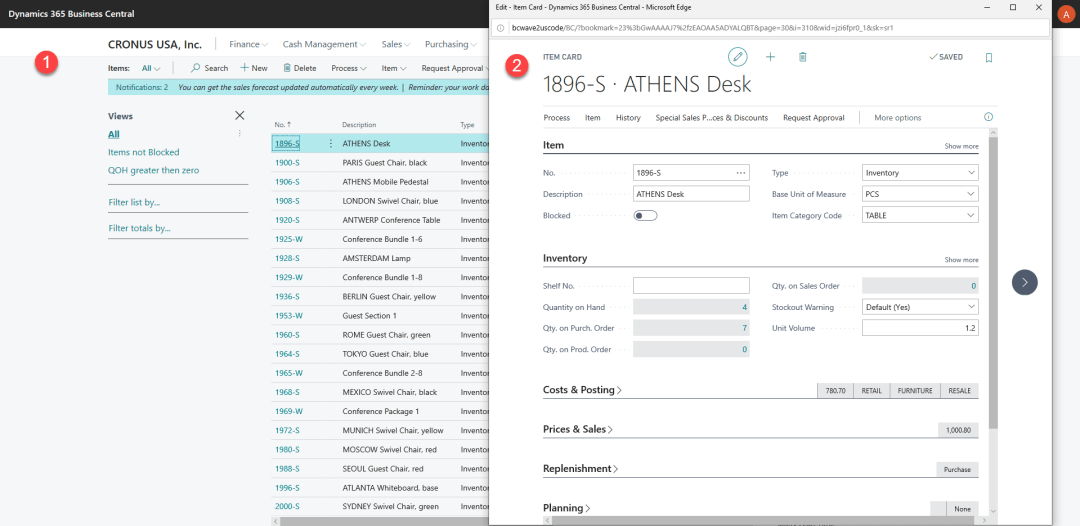Sort by the No. column header
Image resolution: width=1080 pixels, height=526 pixels.
click(x=282, y=125)
